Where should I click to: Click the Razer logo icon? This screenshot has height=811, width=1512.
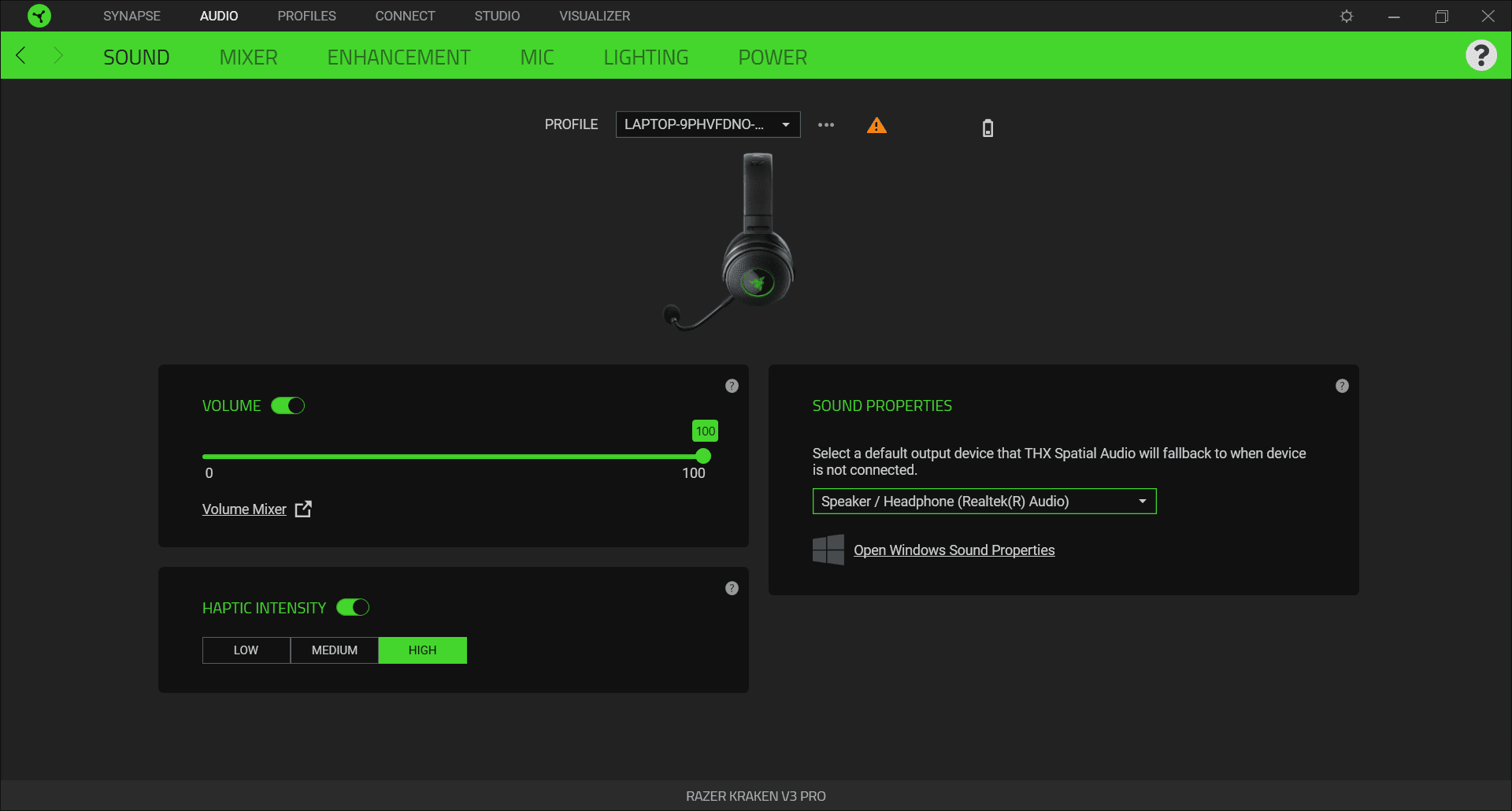[x=39, y=16]
